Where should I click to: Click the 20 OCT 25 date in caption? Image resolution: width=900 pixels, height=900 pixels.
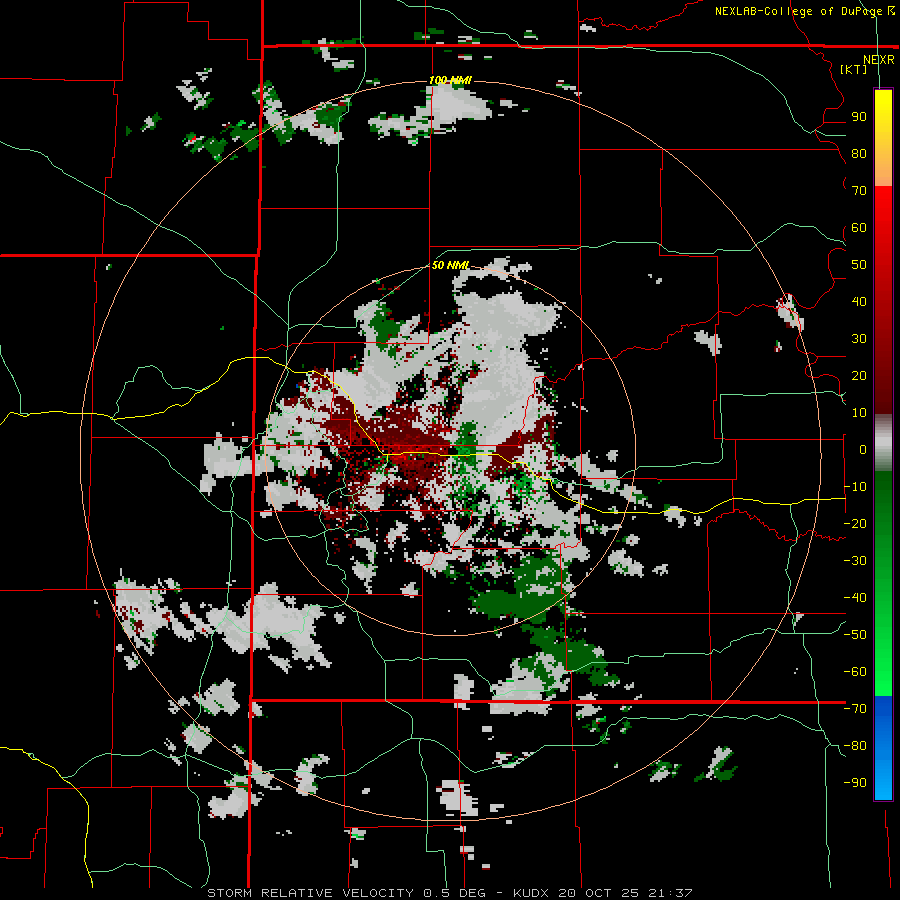pos(598,893)
